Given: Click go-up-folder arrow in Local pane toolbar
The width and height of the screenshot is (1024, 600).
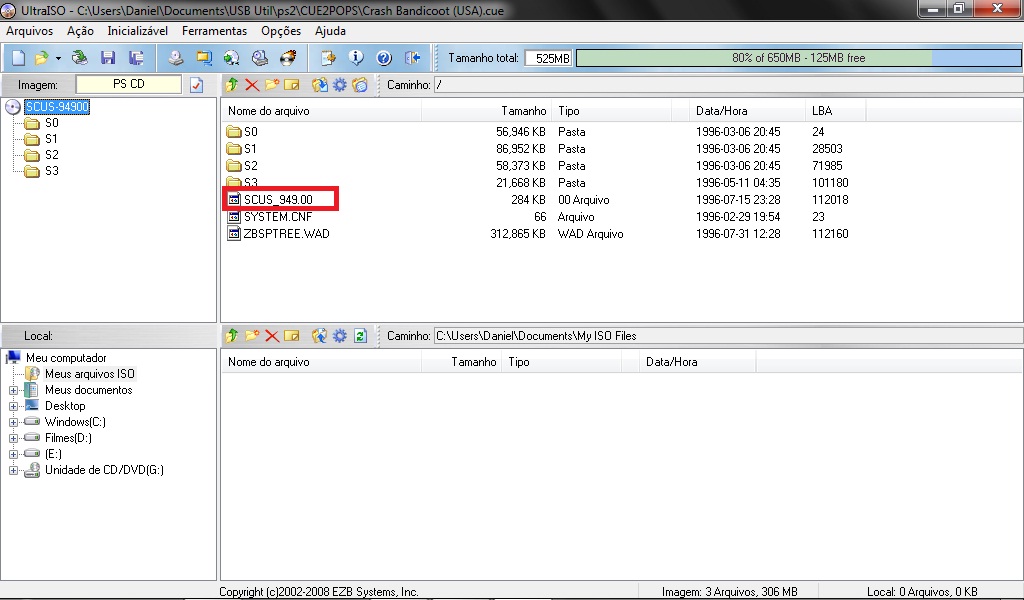Looking at the screenshot, I should tap(232, 336).
